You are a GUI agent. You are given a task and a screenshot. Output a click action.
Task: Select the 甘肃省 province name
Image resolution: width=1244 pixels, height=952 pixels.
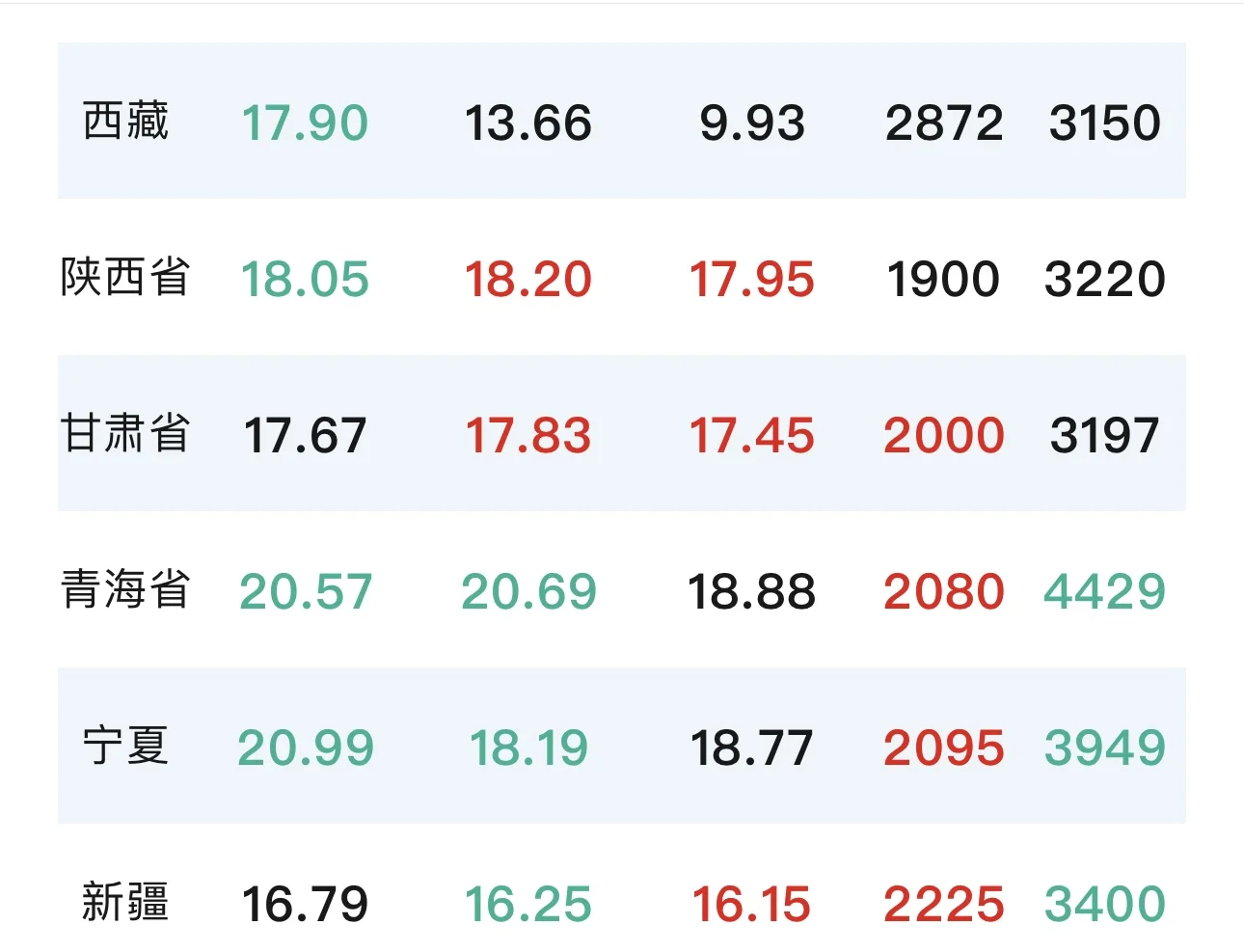tap(125, 434)
